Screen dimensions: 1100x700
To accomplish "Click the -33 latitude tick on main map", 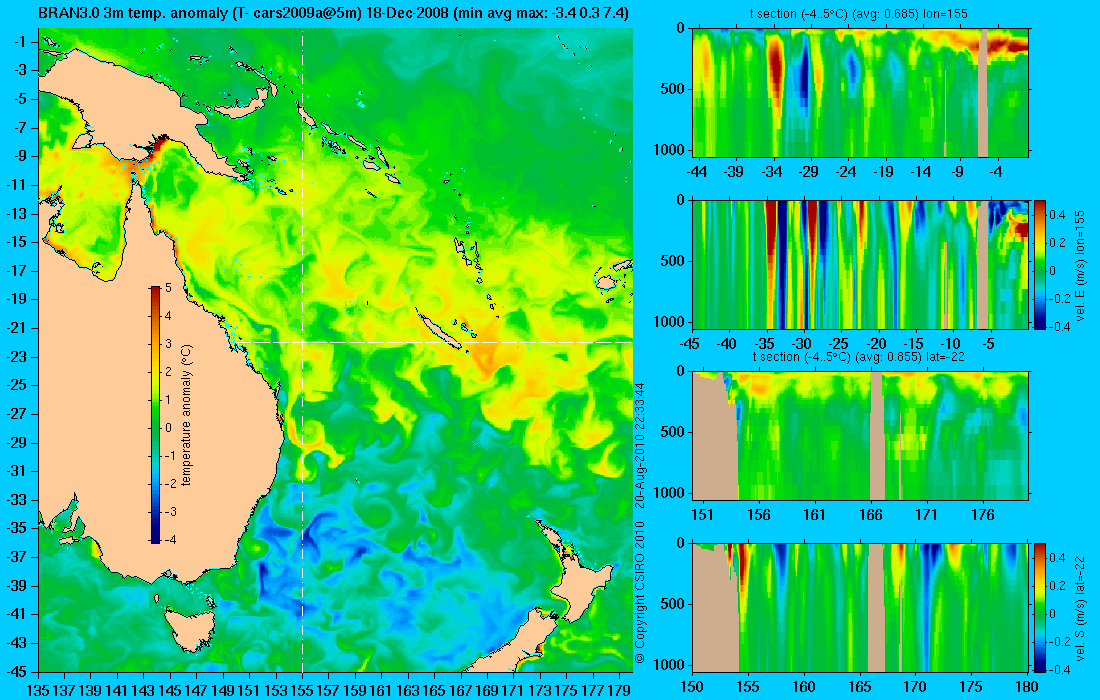I will pos(18,499).
